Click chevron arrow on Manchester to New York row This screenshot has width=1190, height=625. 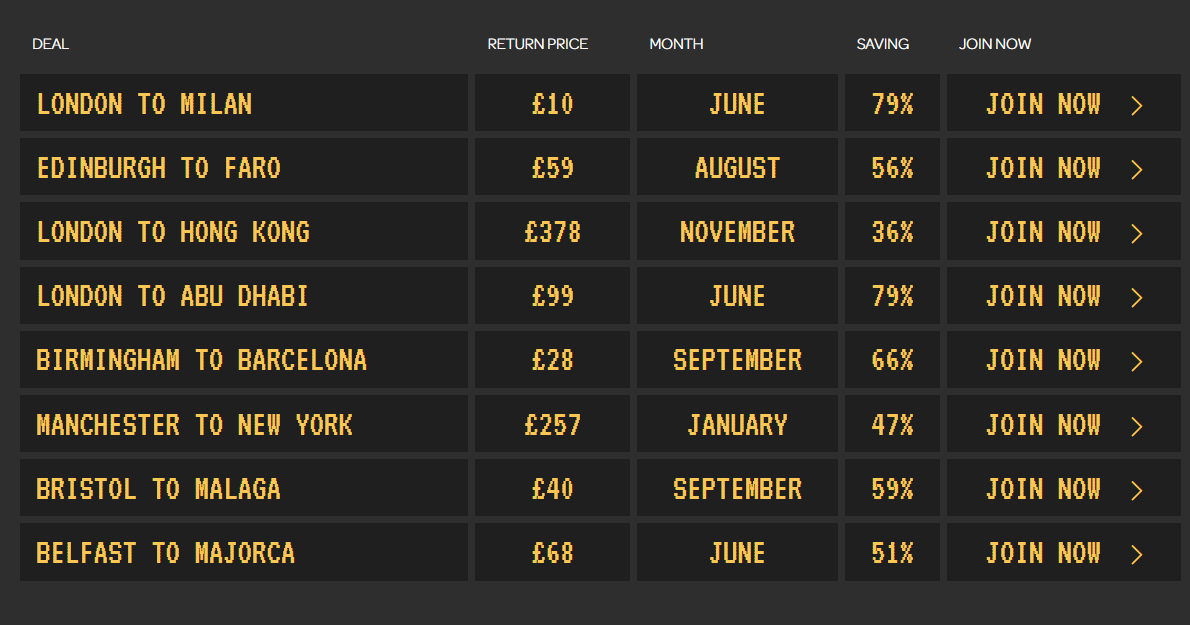point(1136,426)
